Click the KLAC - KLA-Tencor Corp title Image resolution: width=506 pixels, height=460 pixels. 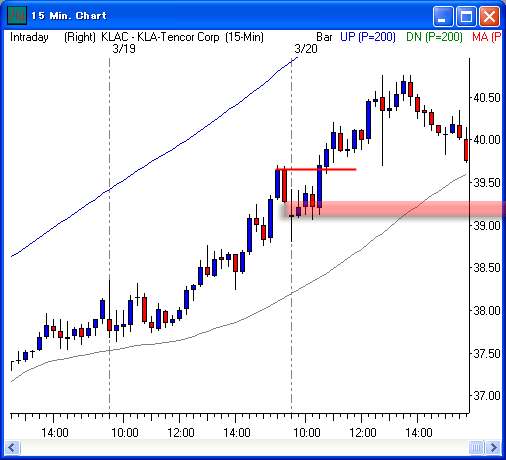click(x=160, y=37)
